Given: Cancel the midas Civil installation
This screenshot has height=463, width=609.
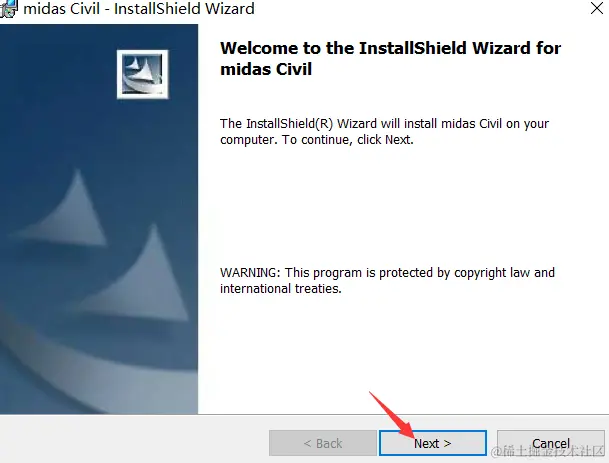Looking at the screenshot, I should pos(551,443).
